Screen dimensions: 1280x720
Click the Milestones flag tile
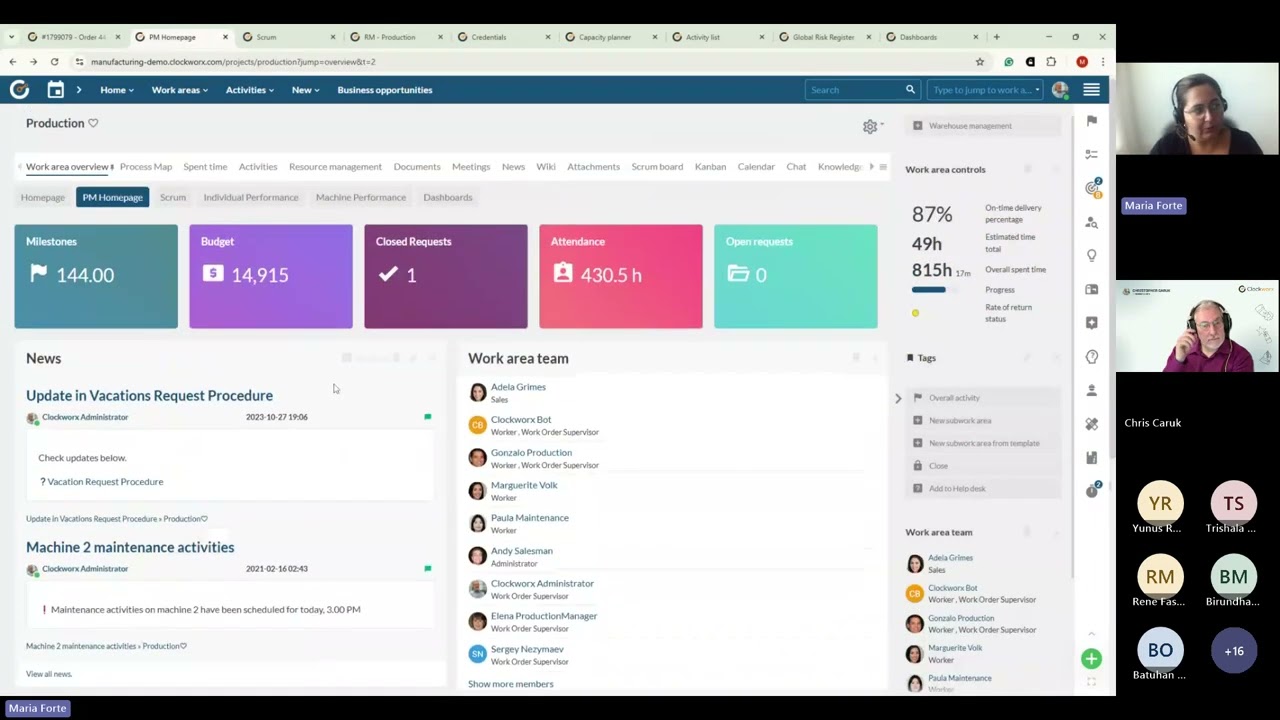[x=96, y=276]
